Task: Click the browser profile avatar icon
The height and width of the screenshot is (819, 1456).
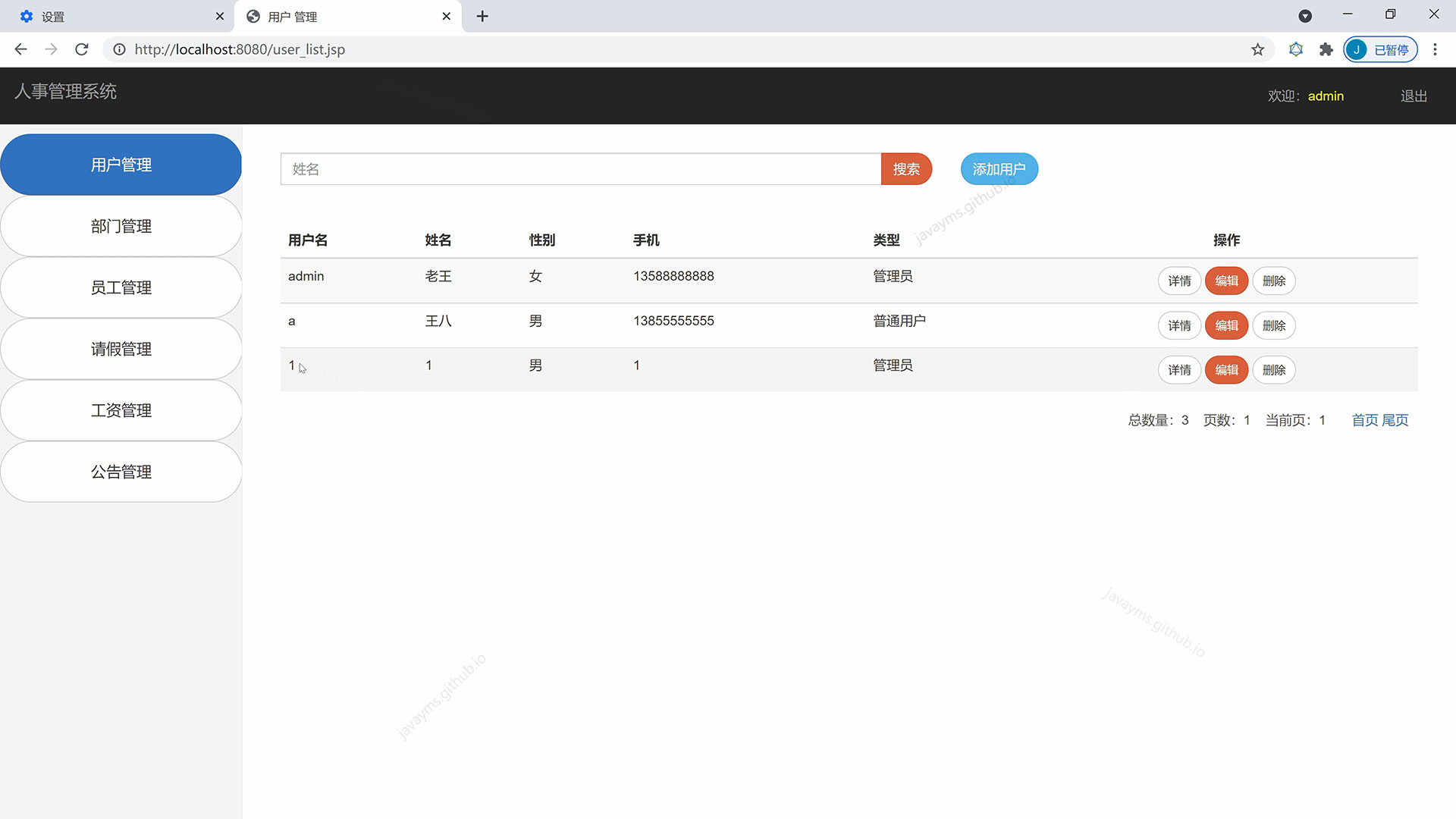Action: point(1357,49)
